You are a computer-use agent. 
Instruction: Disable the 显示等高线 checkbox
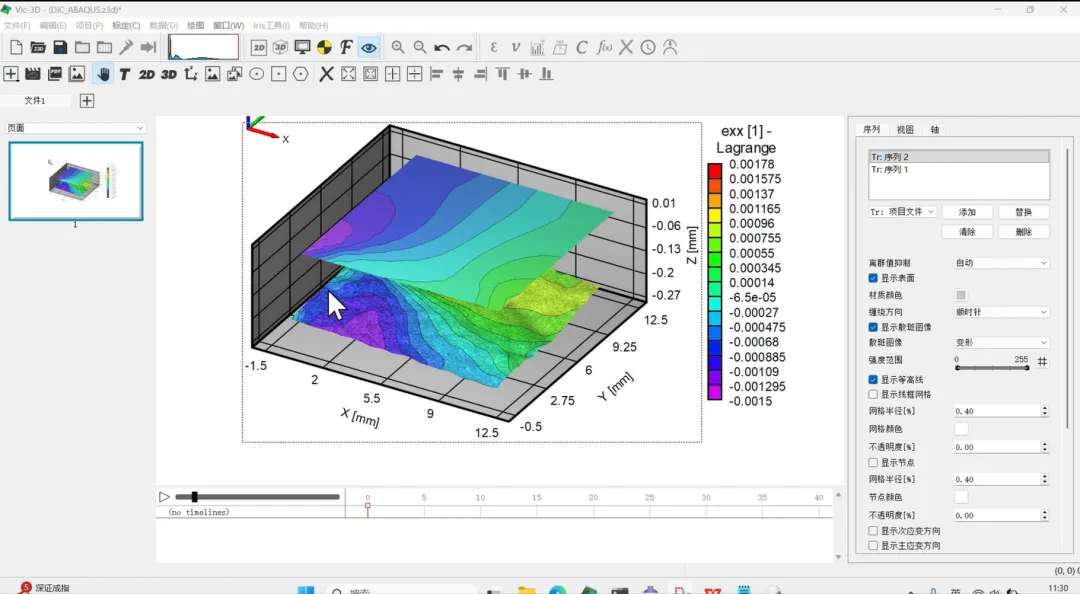tap(873, 380)
